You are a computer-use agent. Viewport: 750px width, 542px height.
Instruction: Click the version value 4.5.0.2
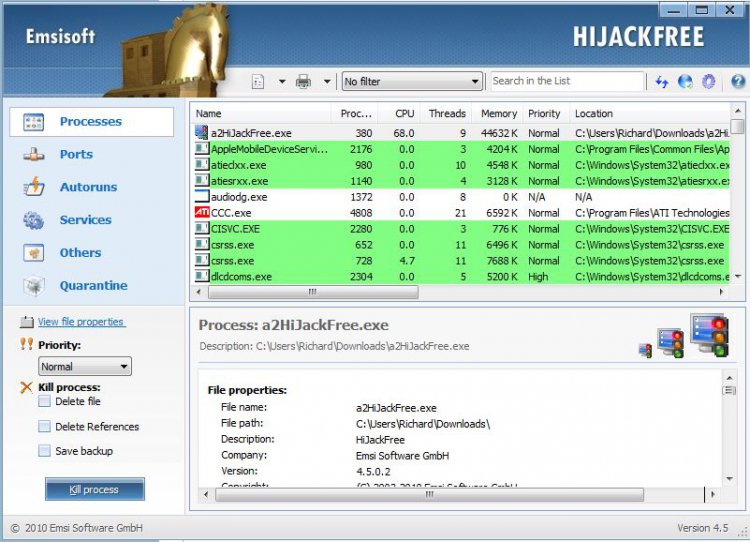373,472
